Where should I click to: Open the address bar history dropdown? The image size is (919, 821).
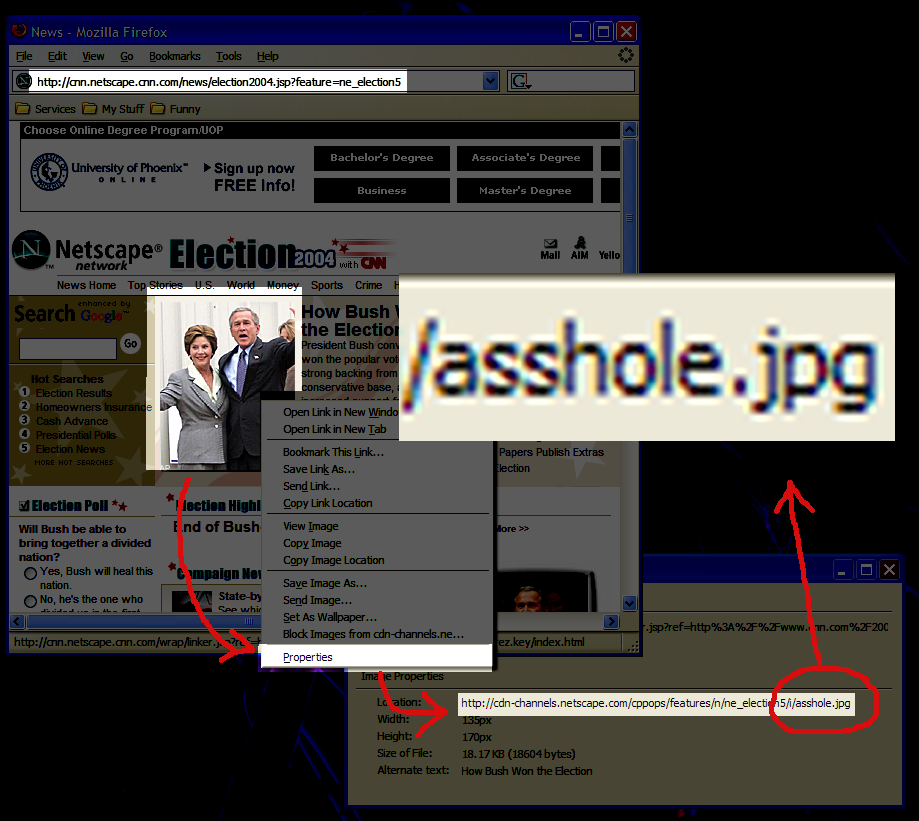pyautogui.click(x=489, y=80)
